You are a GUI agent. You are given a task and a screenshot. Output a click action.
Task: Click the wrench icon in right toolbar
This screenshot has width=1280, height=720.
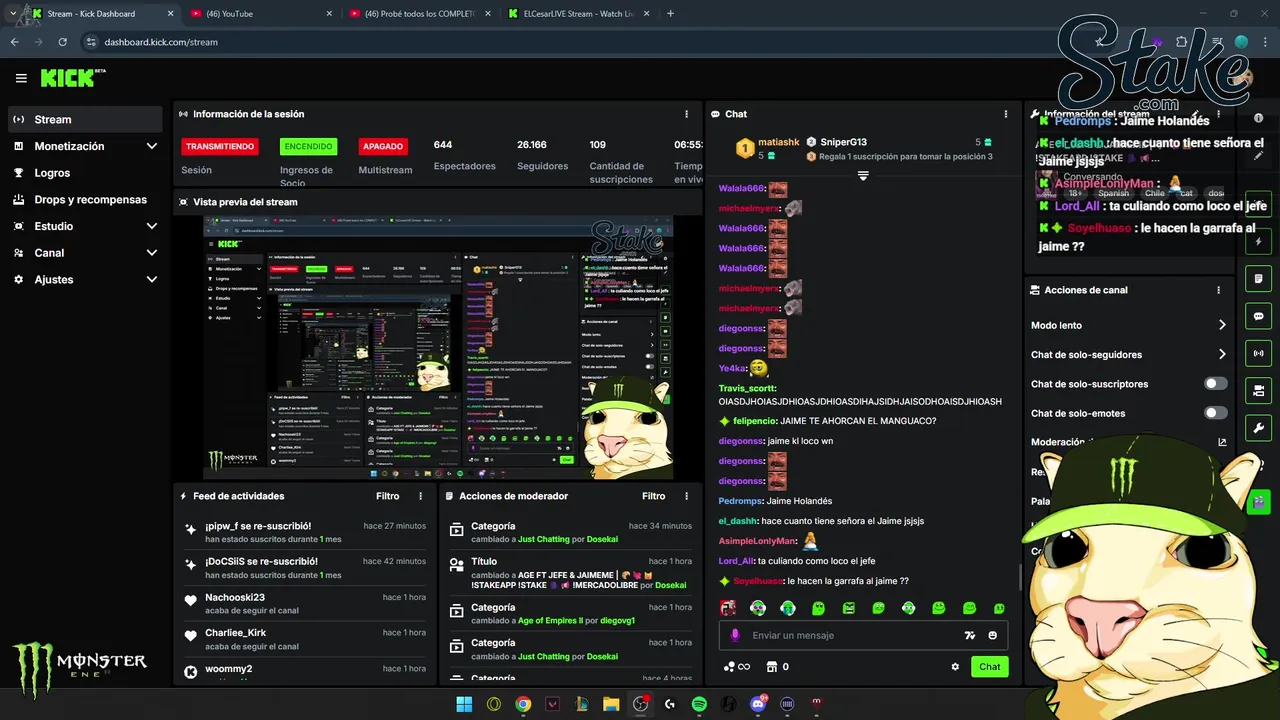[x=1258, y=428]
